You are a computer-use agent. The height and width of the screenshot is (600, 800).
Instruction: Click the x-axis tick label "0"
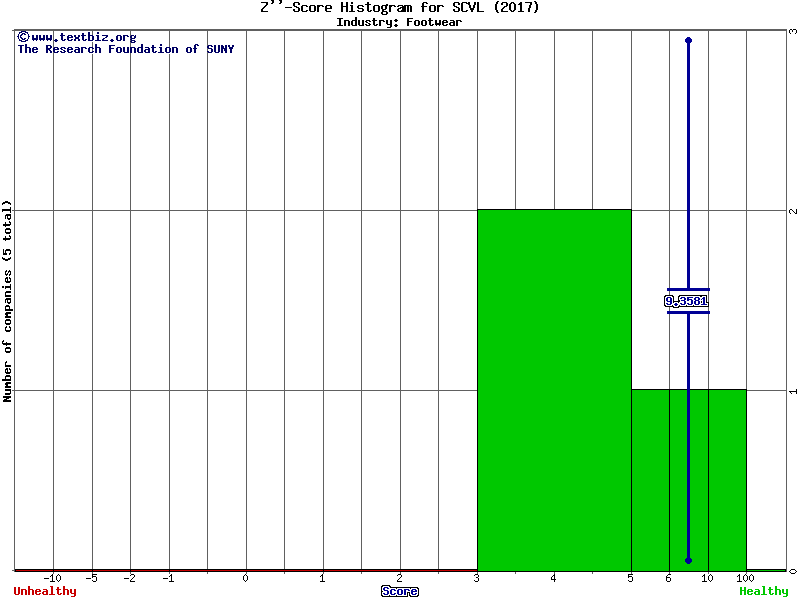[x=245, y=578]
